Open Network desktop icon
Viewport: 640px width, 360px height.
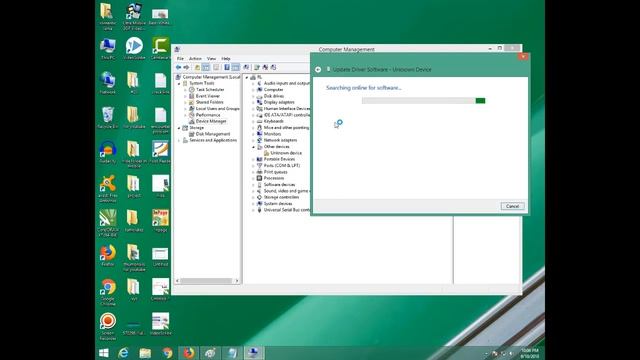click(108, 83)
